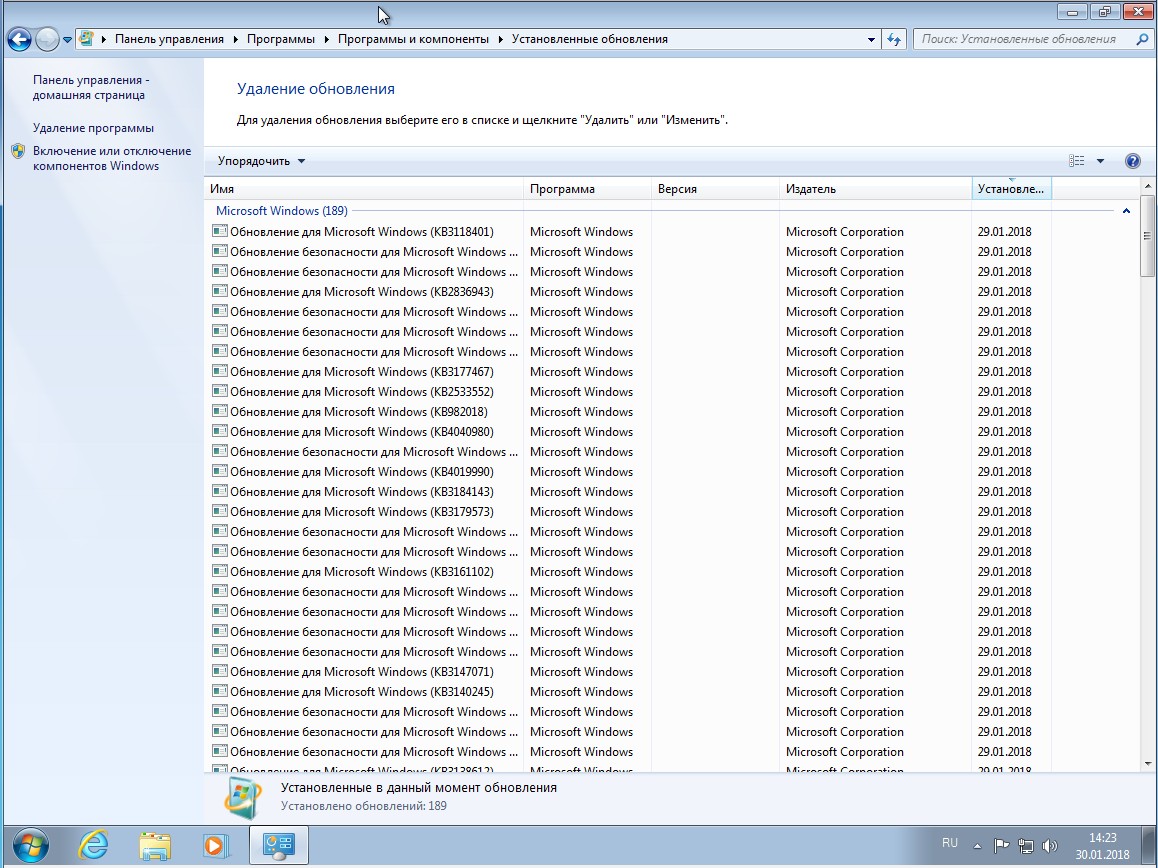
Task: Go back with the Back arrow button
Action: tap(19, 39)
